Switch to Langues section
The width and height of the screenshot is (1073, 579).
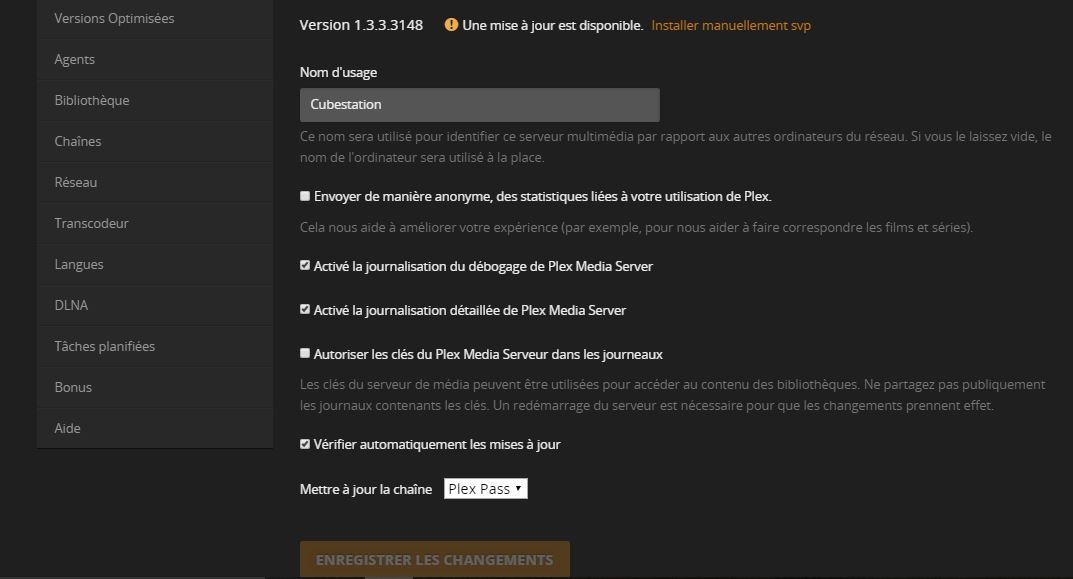tap(79, 264)
